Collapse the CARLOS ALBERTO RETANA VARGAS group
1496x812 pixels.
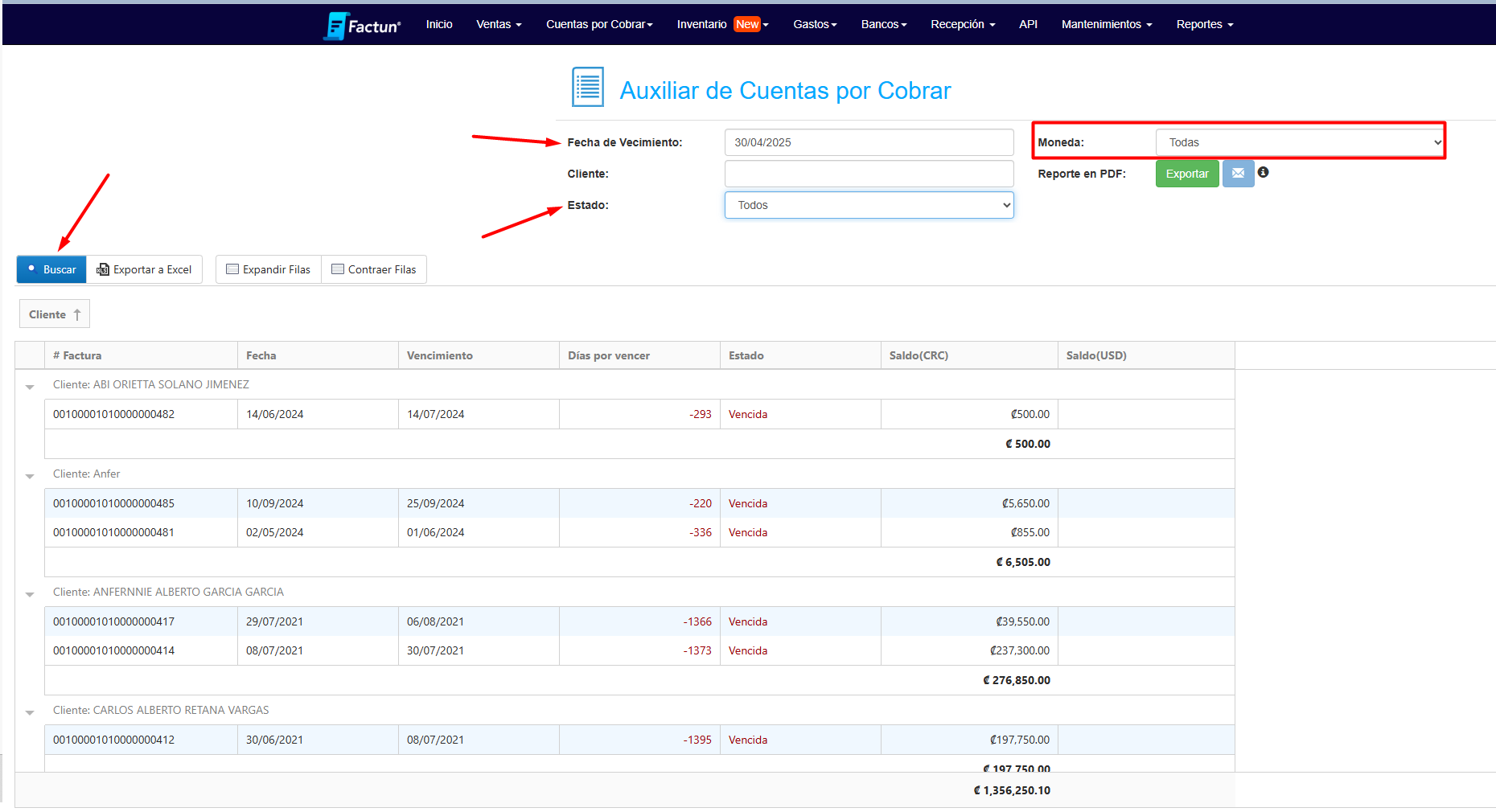[30, 712]
